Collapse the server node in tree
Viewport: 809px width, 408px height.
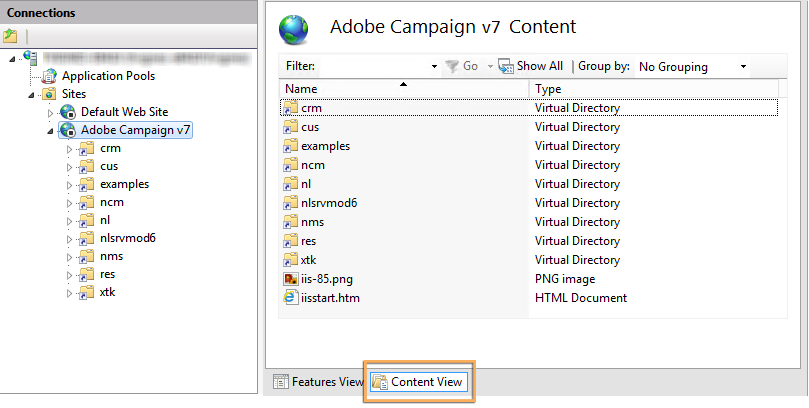pos(12,59)
